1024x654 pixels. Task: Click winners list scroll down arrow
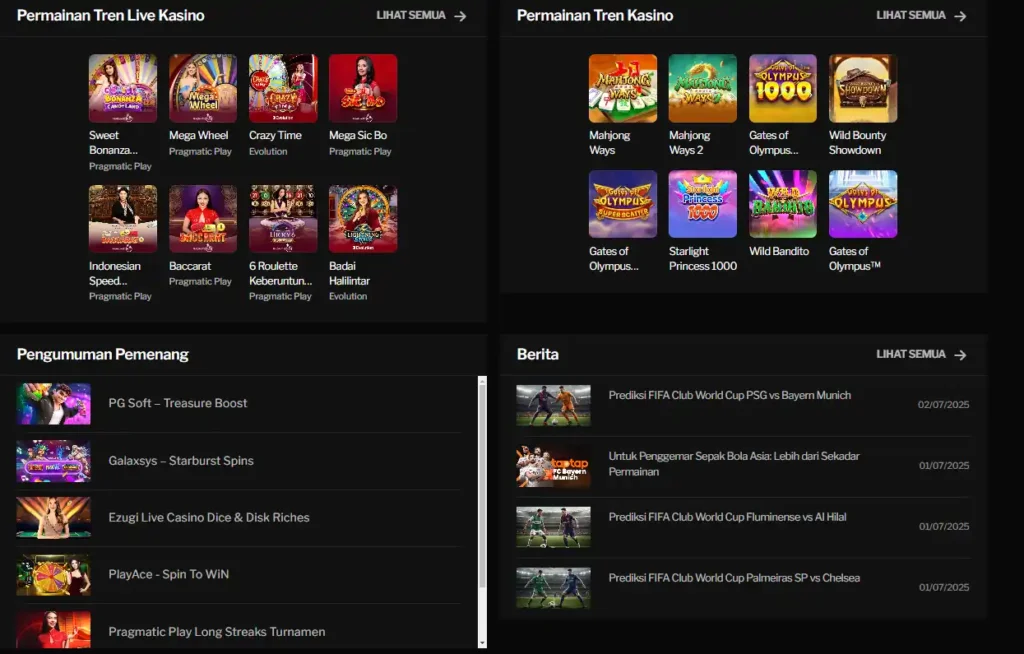[483, 644]
